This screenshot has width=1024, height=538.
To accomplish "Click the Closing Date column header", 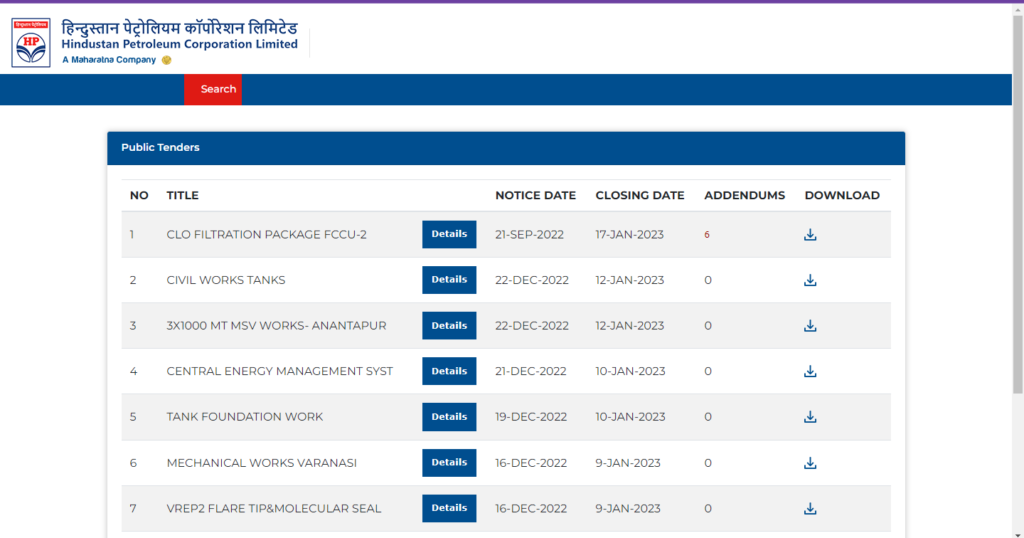I will tap(639, 195).
